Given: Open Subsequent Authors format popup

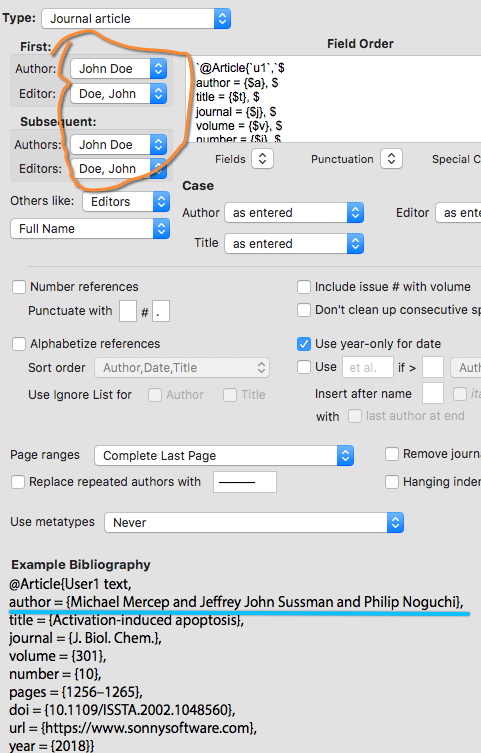Looking at the screenshot, I should tap(119, 145).
